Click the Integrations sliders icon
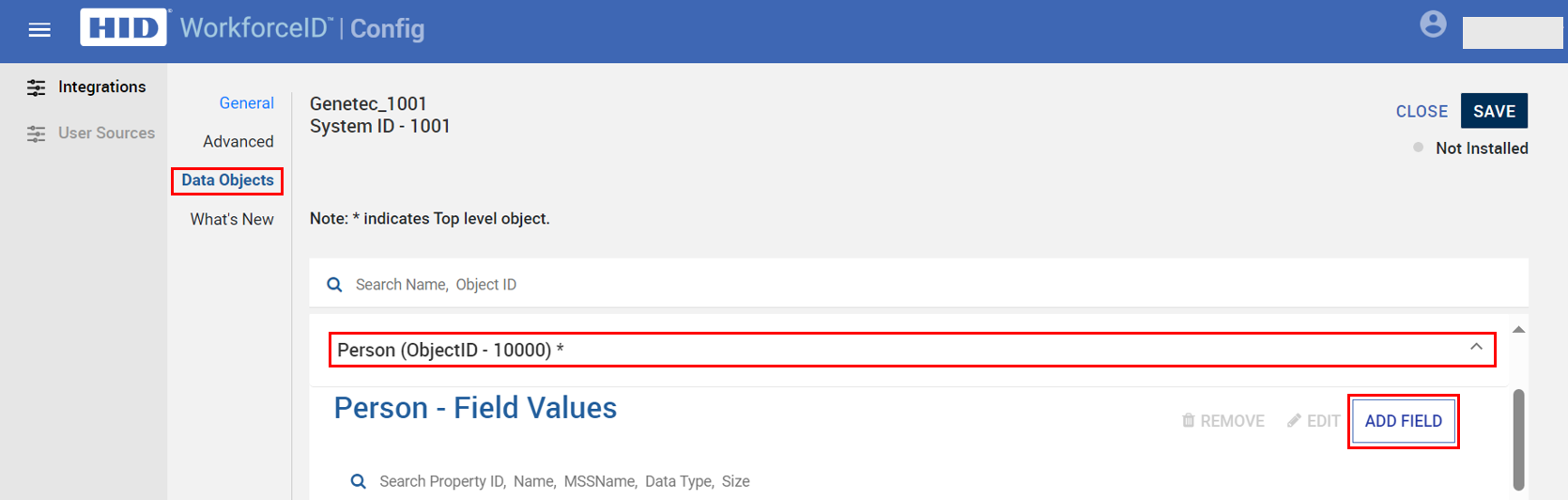The width and height of the screenshot is (1568, 500). [x=36, y=87]
